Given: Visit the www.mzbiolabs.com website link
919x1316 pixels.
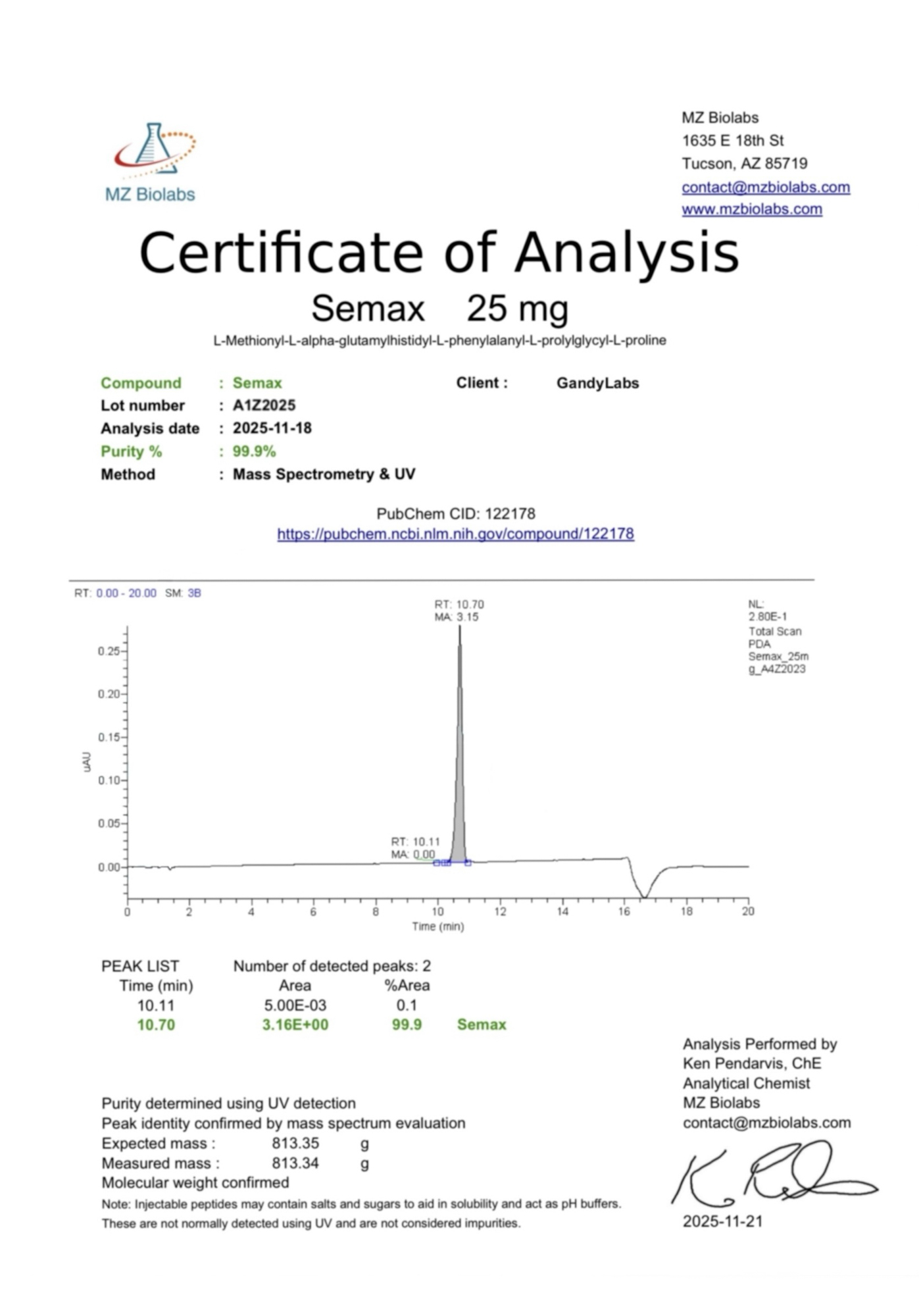Looking at the screenshot, I should [751, 209].
